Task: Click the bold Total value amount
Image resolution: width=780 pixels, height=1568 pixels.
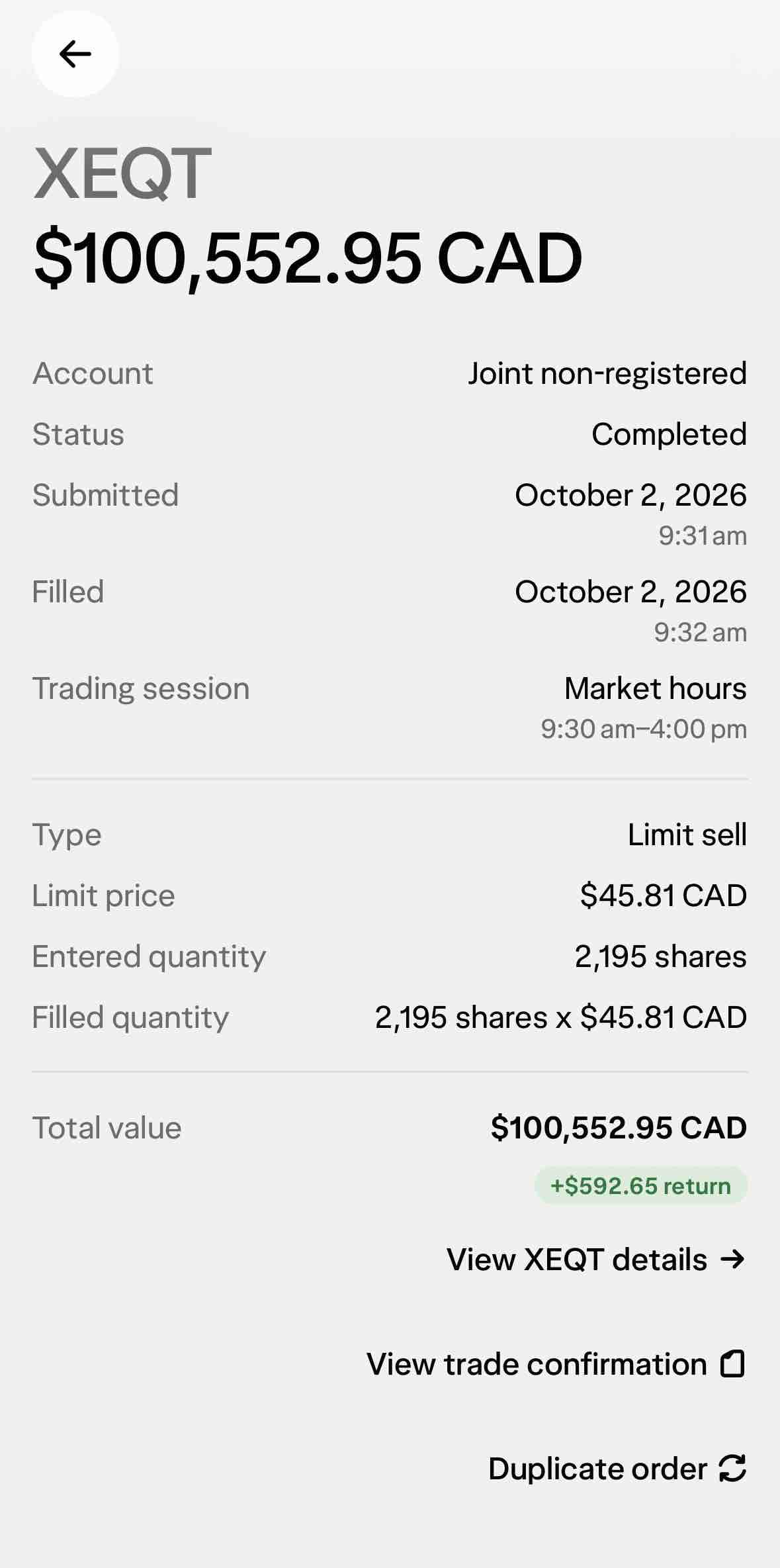Action: pos(619,1128)
